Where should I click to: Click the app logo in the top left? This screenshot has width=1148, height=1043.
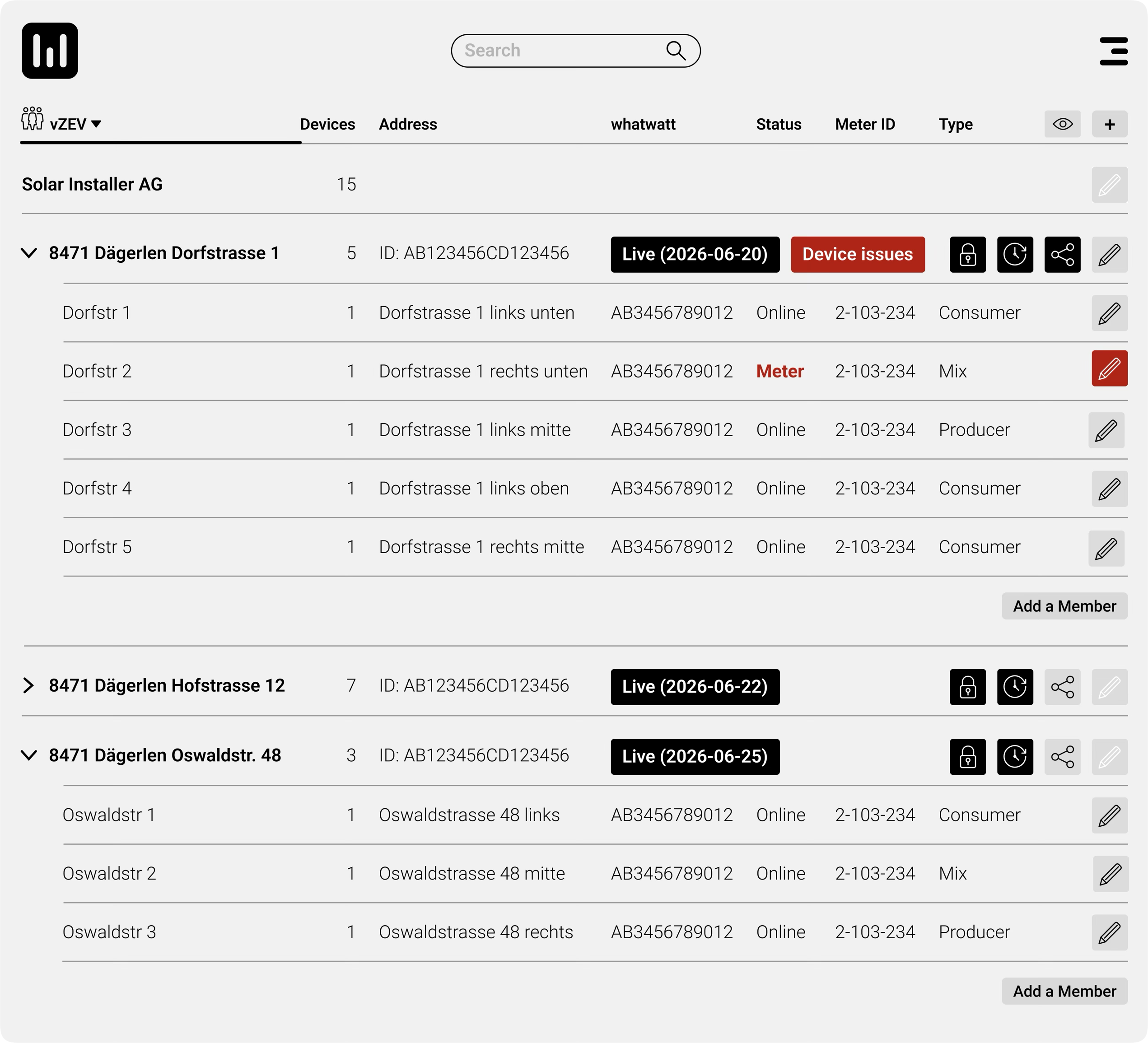point(50,51)
